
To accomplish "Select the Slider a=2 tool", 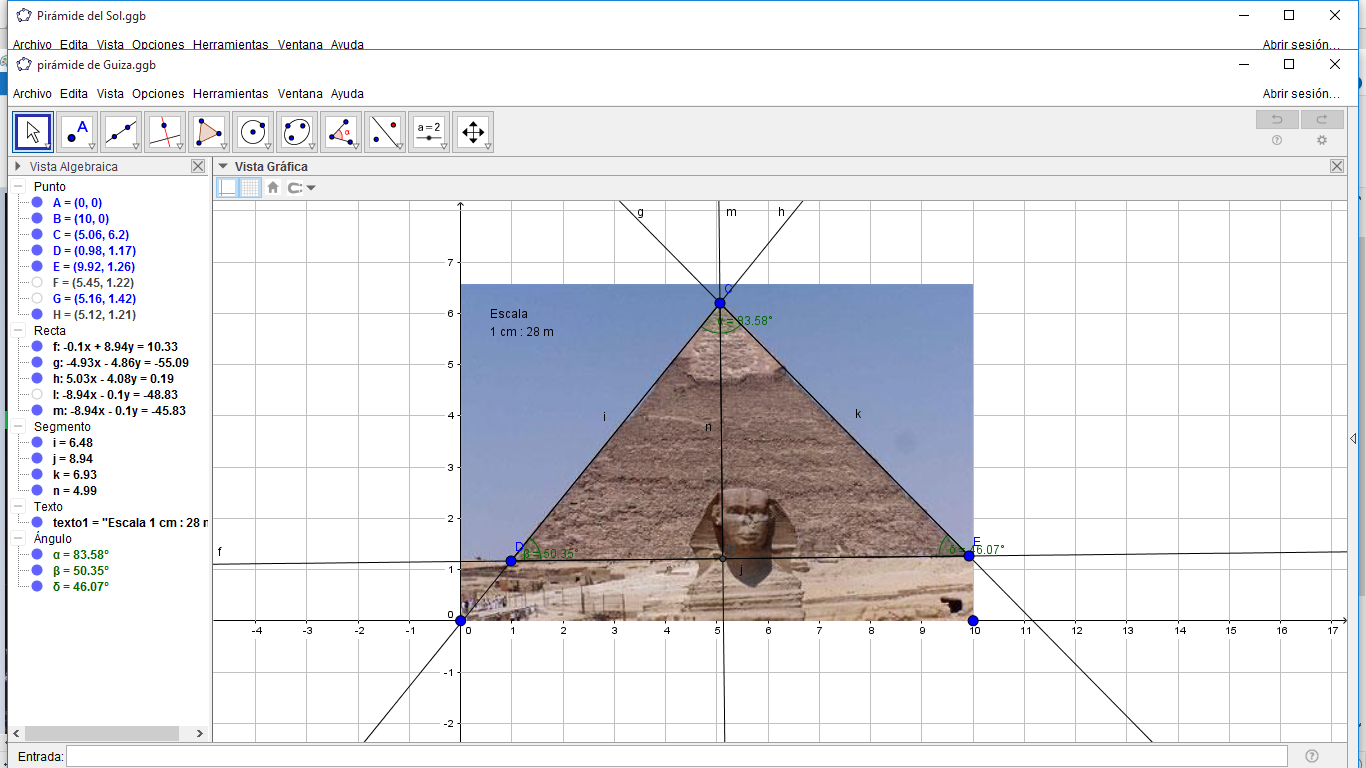I will [429, 131].
